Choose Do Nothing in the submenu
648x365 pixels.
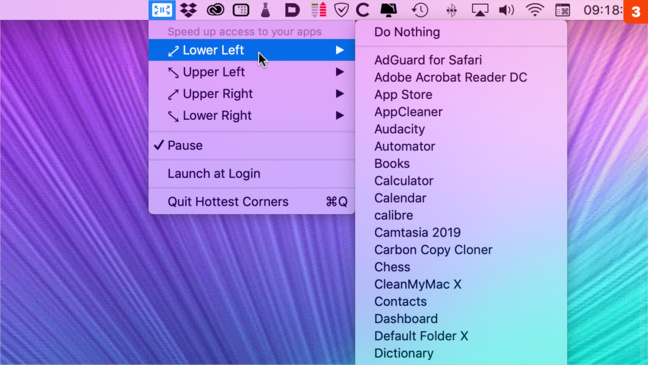pos(461,32)
